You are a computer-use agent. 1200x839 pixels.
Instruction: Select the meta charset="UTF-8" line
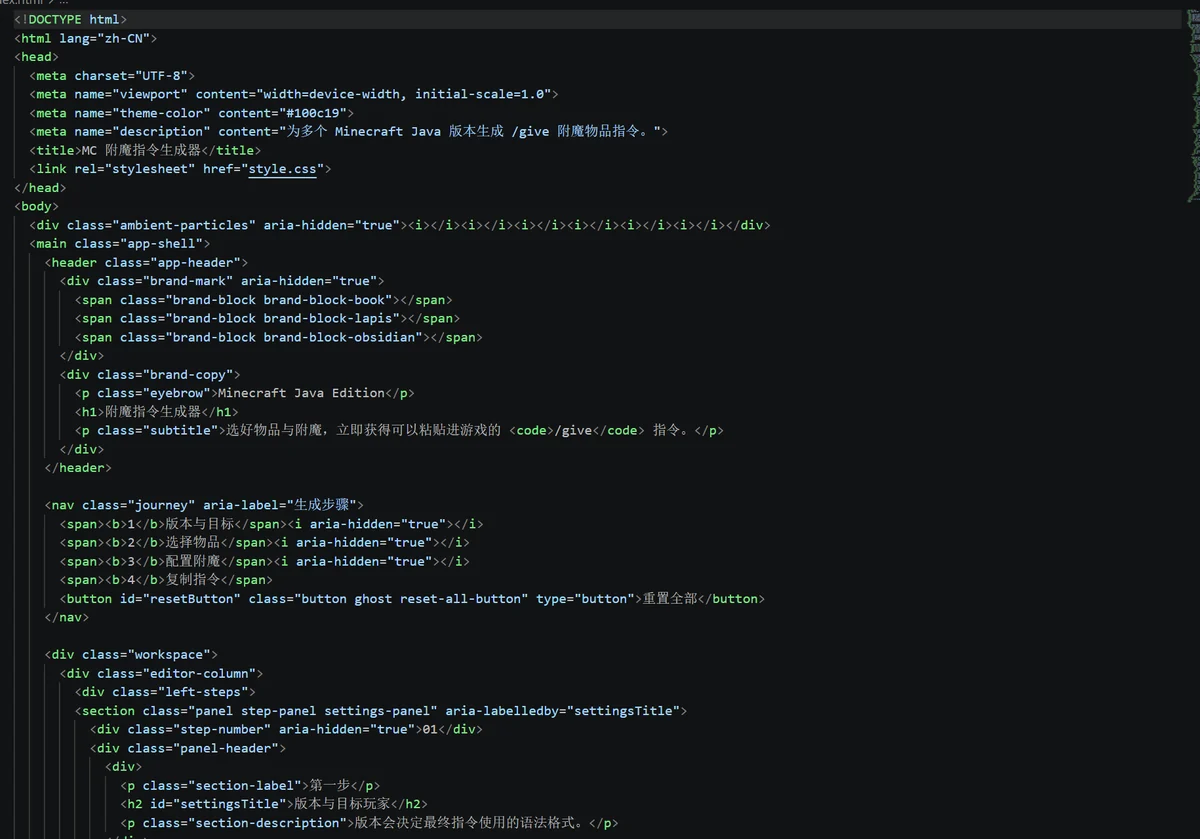pyautogui.click(x=112, y=75)
